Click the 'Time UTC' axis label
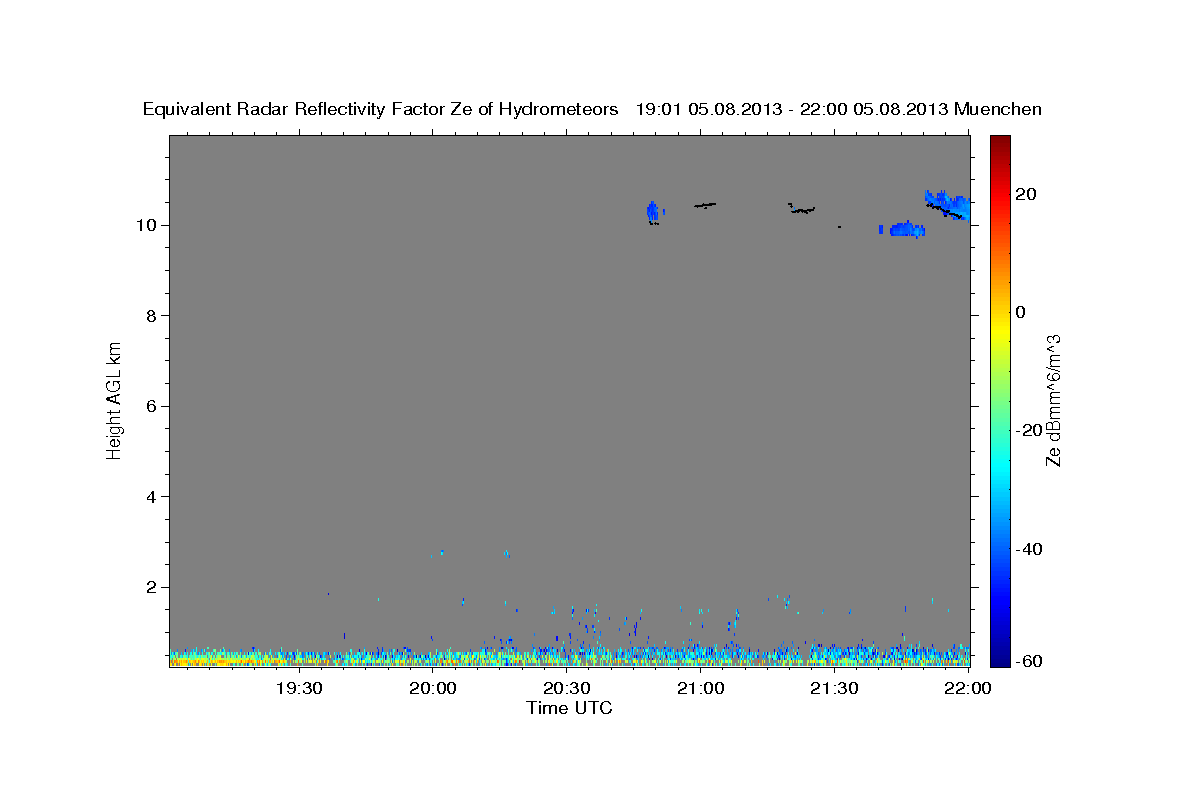The image size is (1200, 800). coord(569,708)
